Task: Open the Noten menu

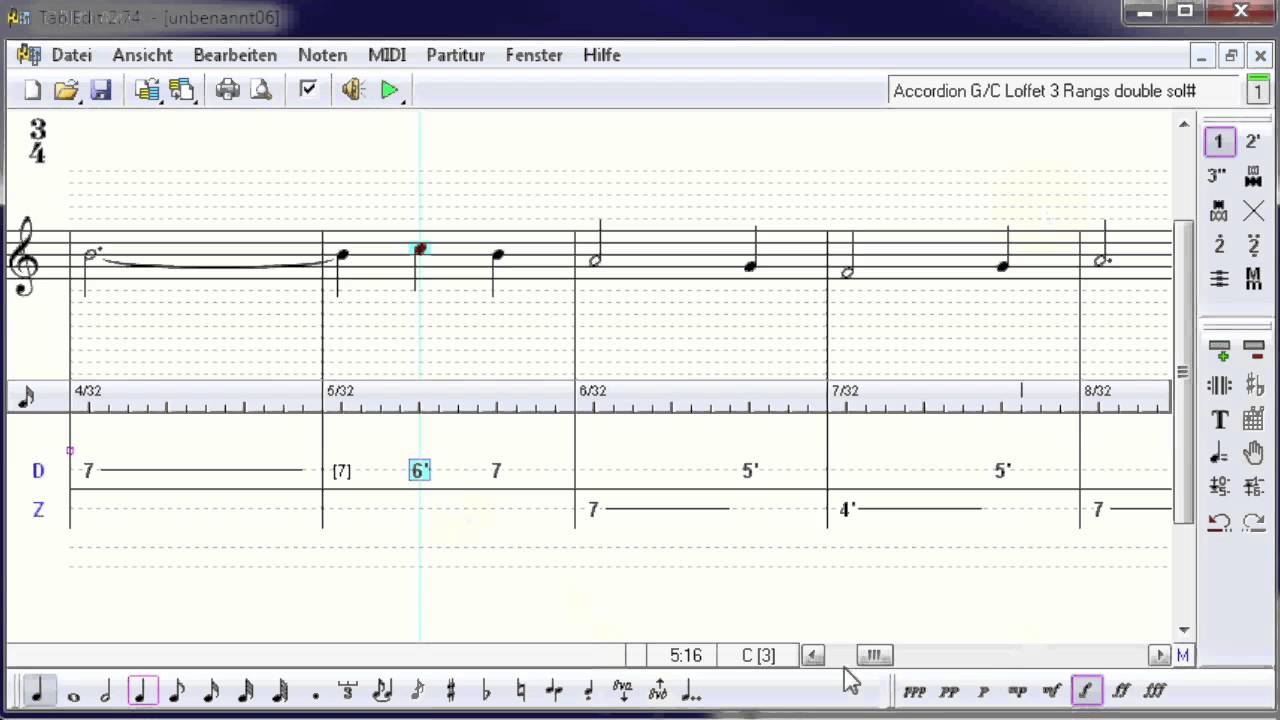Action: click(x=323, y=55)
